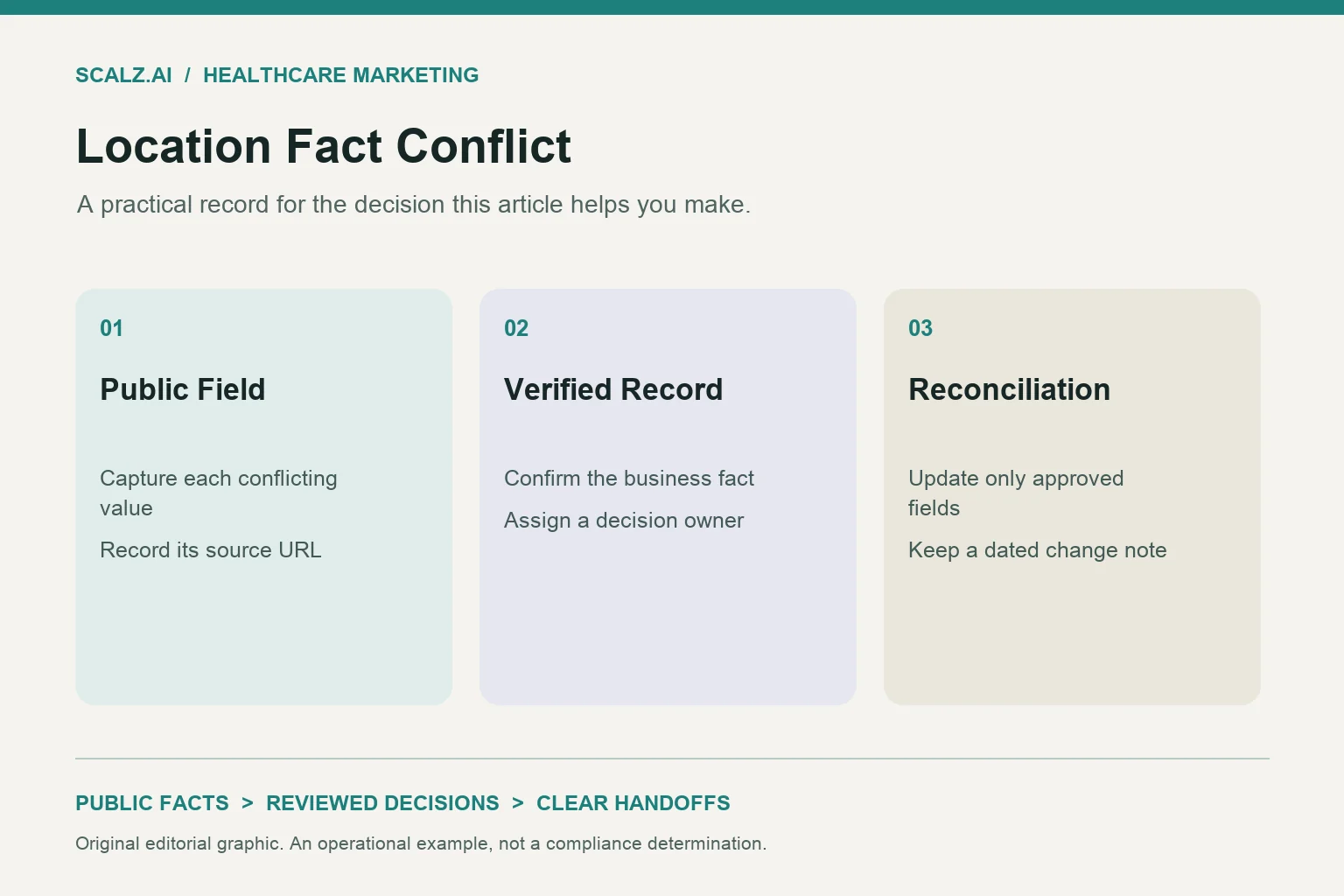Screen dimensions: 1344x896
Task: Click the step number 01
Action: point(111,328)
